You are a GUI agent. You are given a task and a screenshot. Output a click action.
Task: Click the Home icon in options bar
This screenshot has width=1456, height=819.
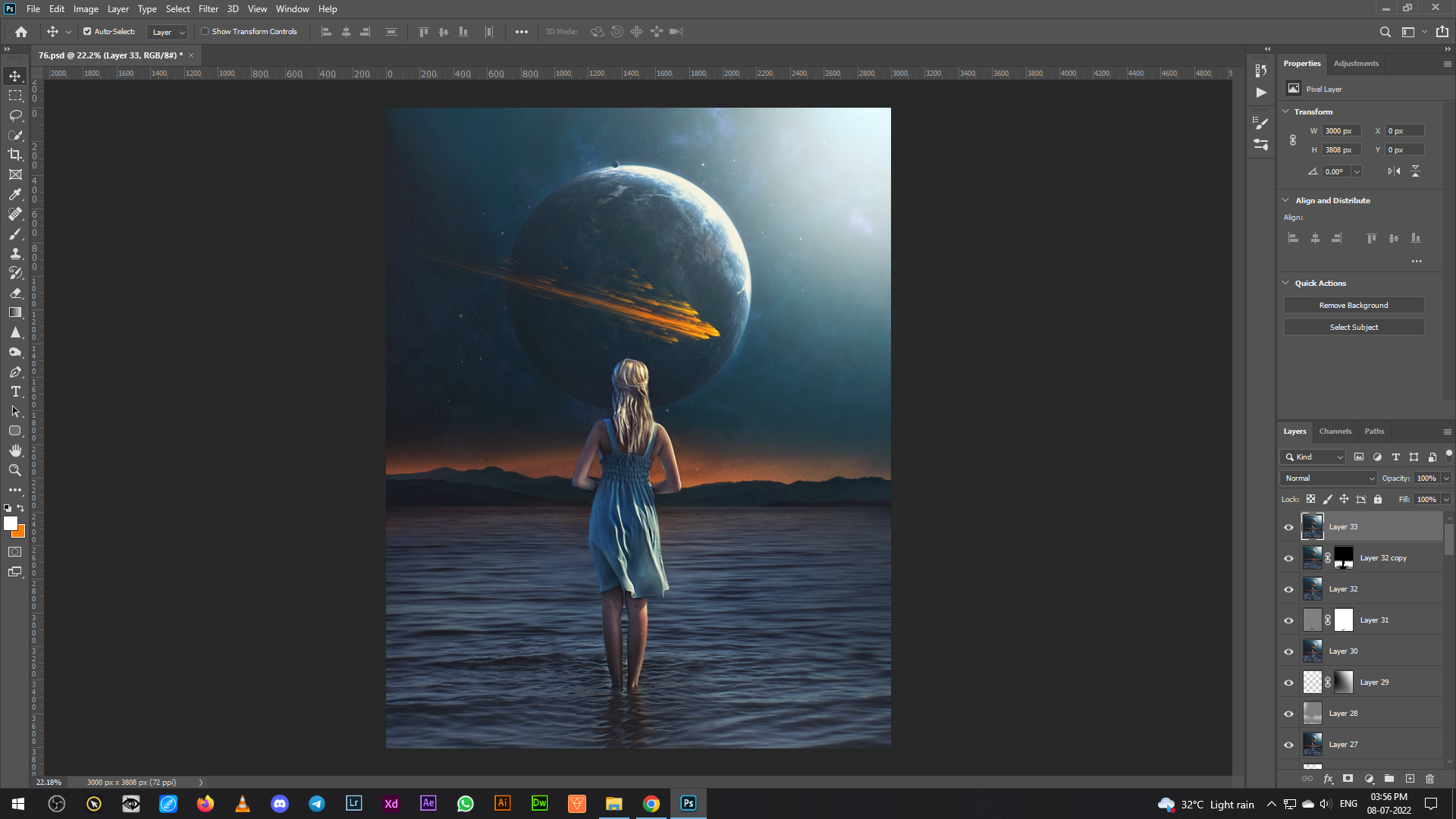point(21,32)
